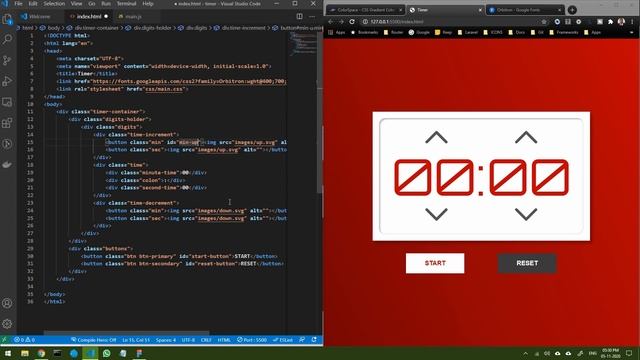The image size is (640, 360).
Task: Increase seconds with the up arrow
Action: coord(526,137)
